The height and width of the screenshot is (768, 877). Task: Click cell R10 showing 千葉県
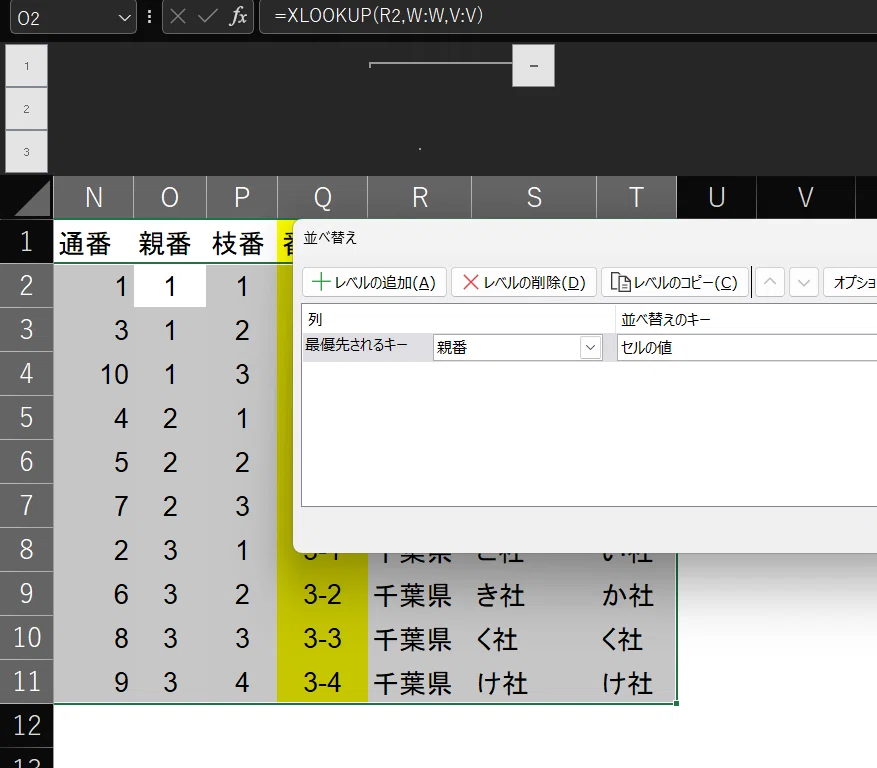tap(419, 638)
